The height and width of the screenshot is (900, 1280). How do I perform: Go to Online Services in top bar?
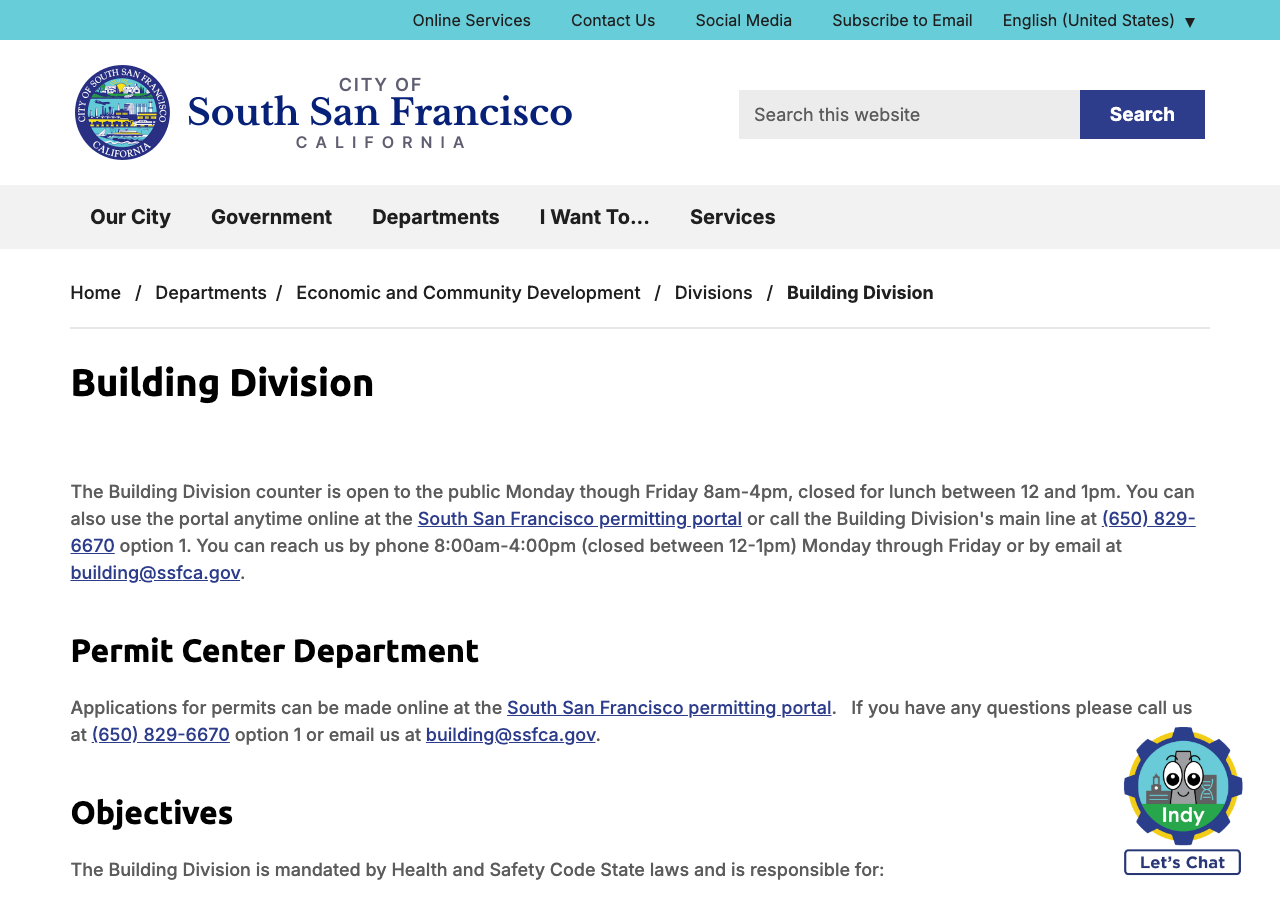[471, 20]
